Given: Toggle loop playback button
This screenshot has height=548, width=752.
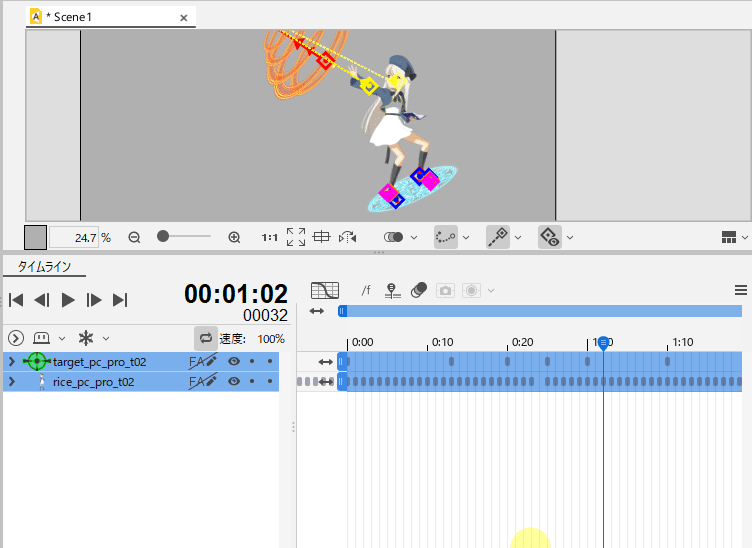Looking at the screenshot, I should pos(206,338).
